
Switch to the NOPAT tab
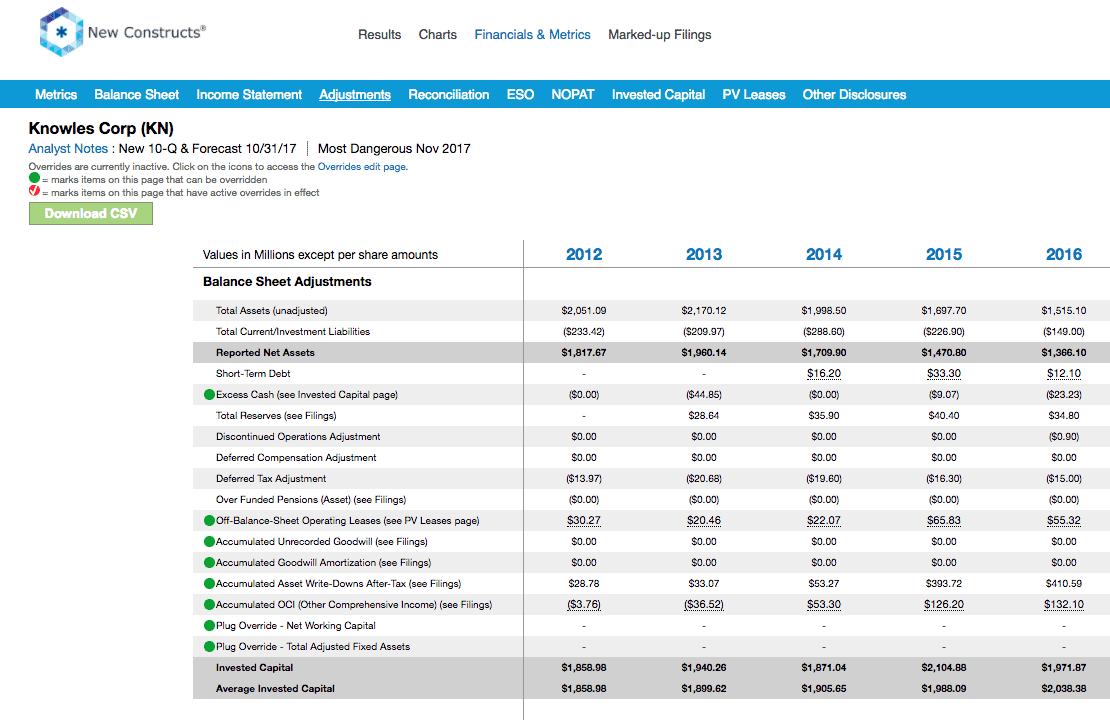573,95
